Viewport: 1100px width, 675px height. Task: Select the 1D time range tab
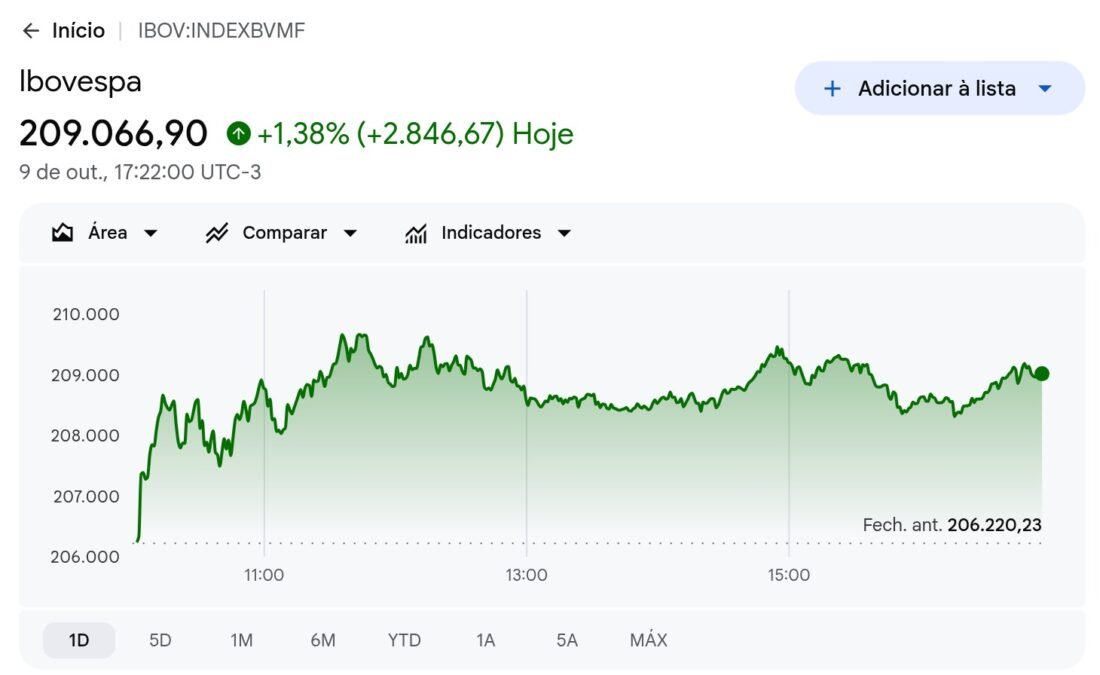click(79, 640)
